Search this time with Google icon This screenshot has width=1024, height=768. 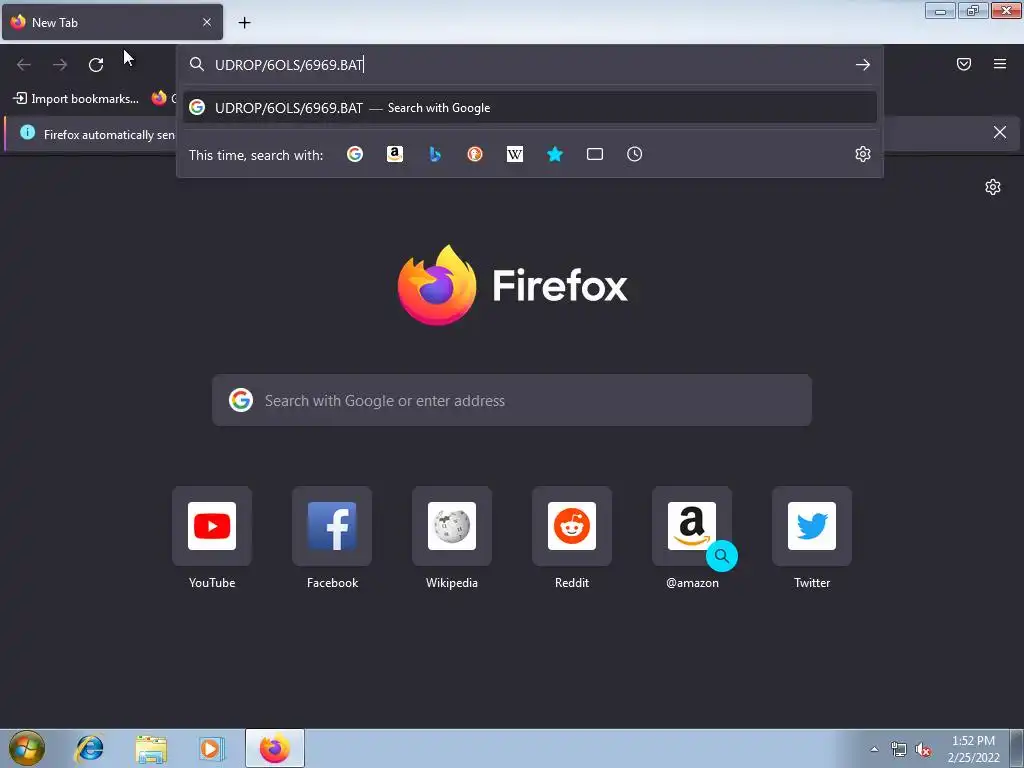[x=355, y=154]
